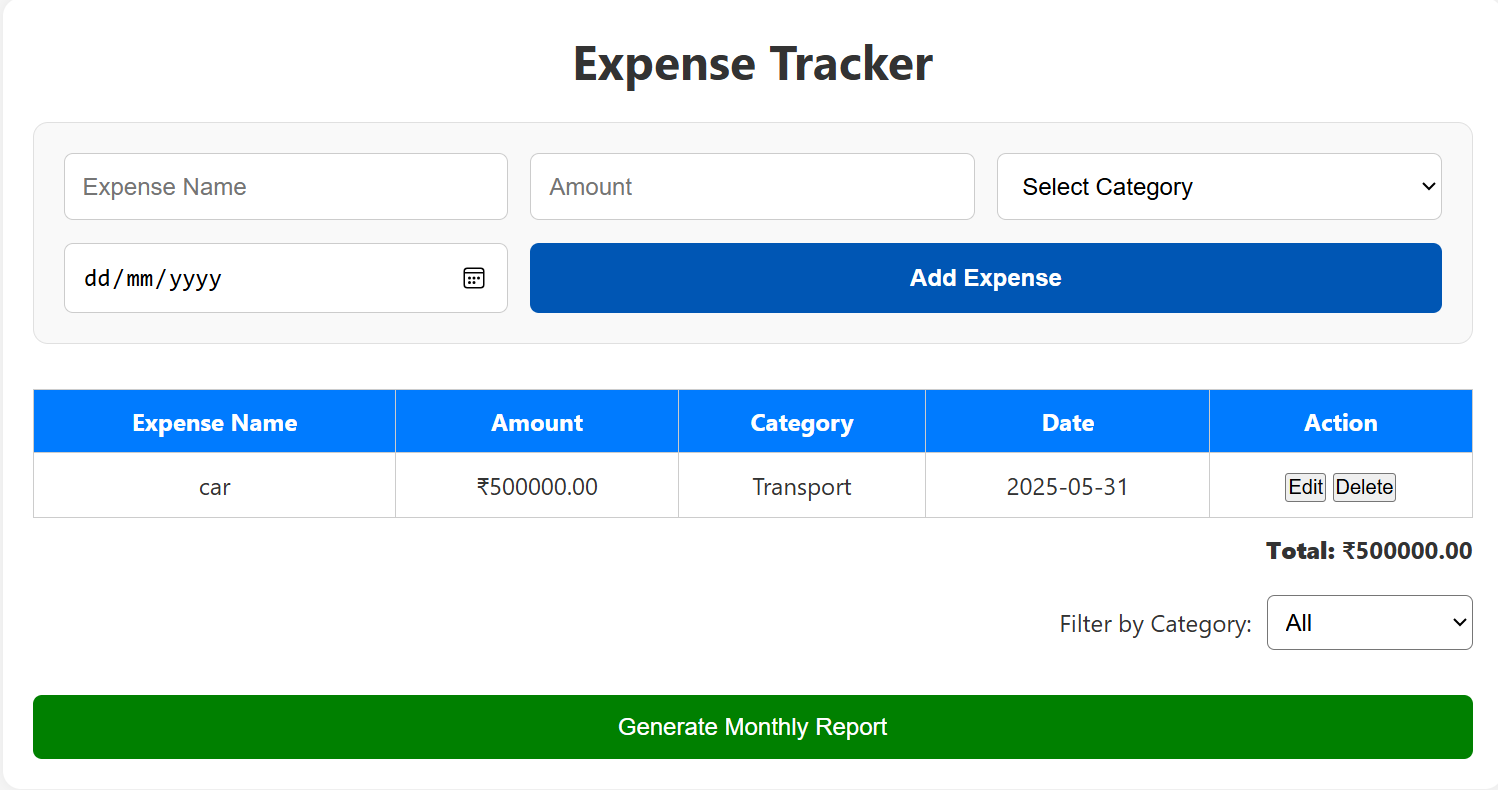Expand the Filter by Category dropdown
Image resolution: width=1498 pixels, height=790 pixels.
(1370, 623)
